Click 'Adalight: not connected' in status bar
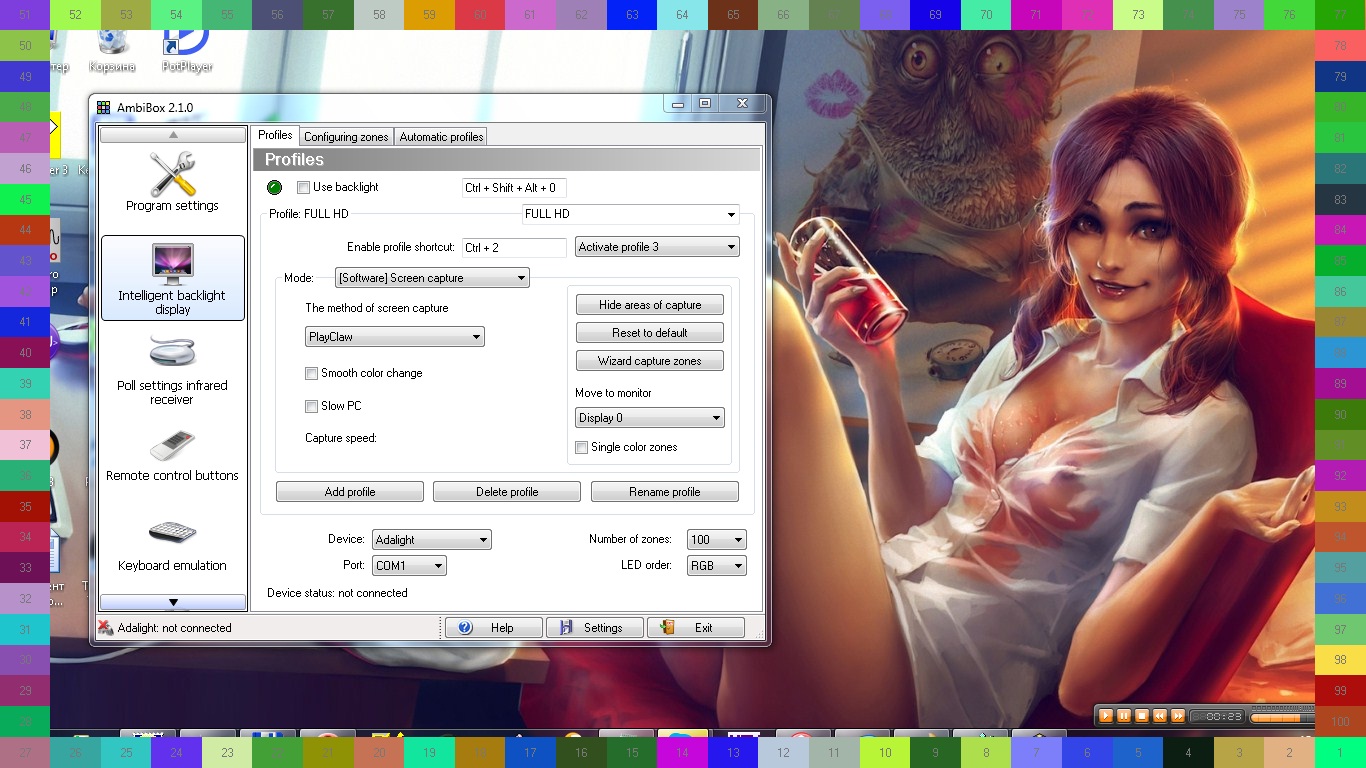This screenshot has height=768, width=1366. click(x=174, y=628)
